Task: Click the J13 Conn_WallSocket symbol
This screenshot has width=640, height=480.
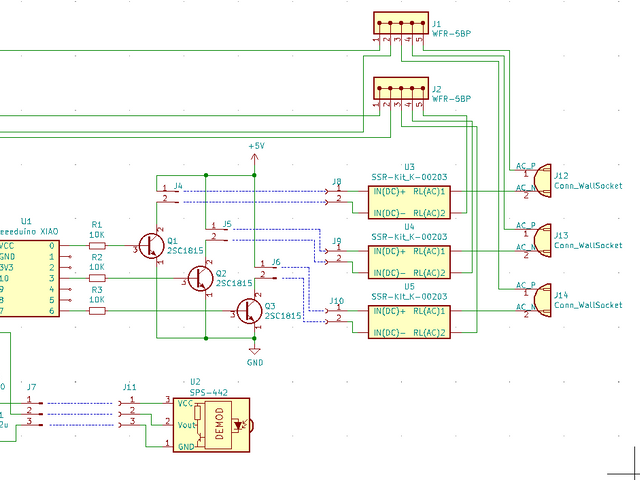Action: click(543, 240)
